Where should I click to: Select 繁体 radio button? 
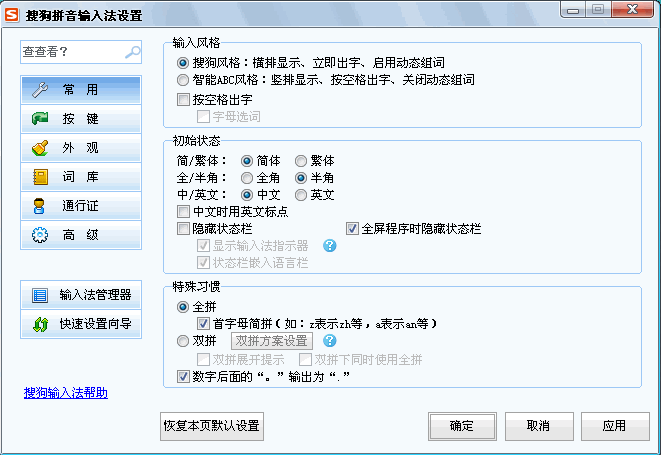tap(300, 161)
